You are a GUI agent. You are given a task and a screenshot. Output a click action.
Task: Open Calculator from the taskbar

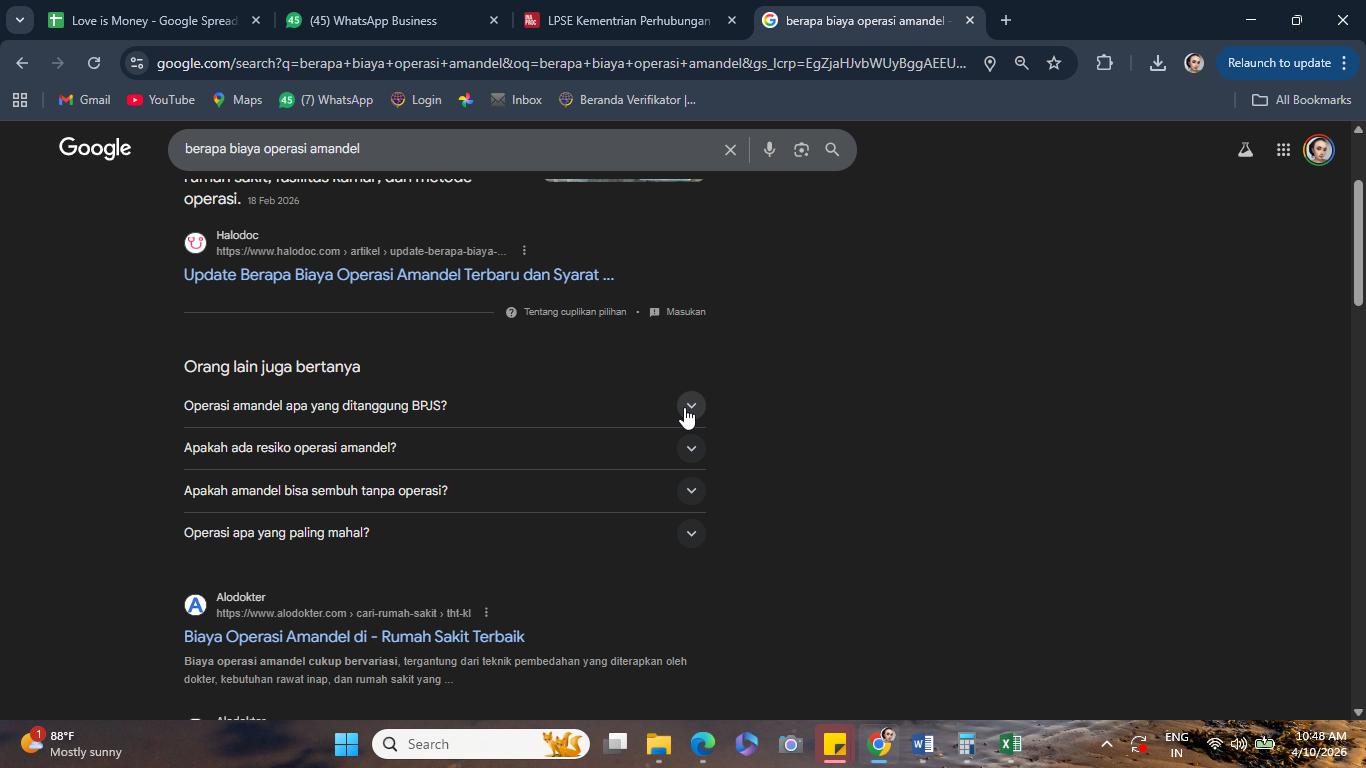pyautogui.click(x=967, y=744)
